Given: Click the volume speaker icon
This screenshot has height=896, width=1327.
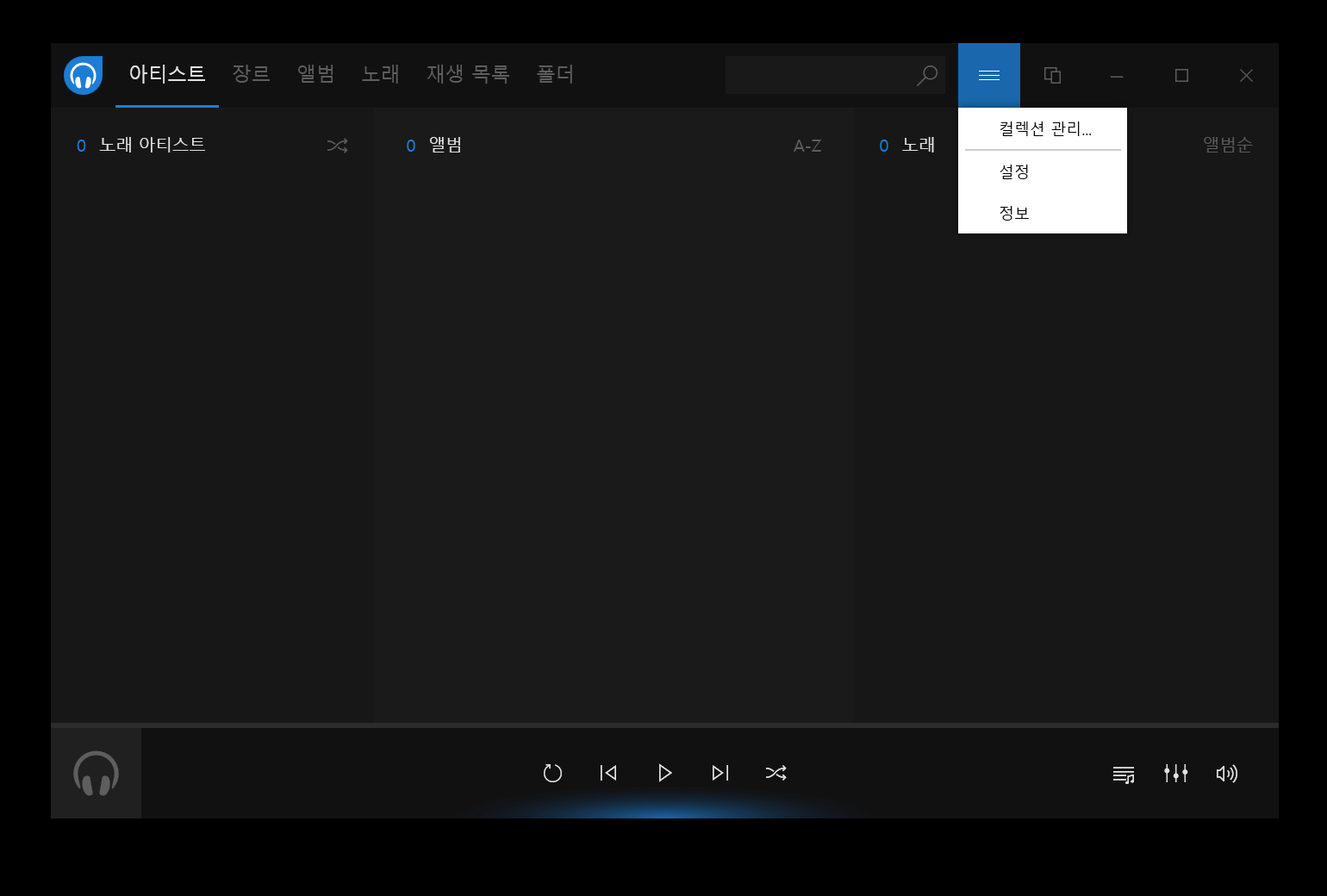Looking at the screenshot, I should click(1227, 774).
